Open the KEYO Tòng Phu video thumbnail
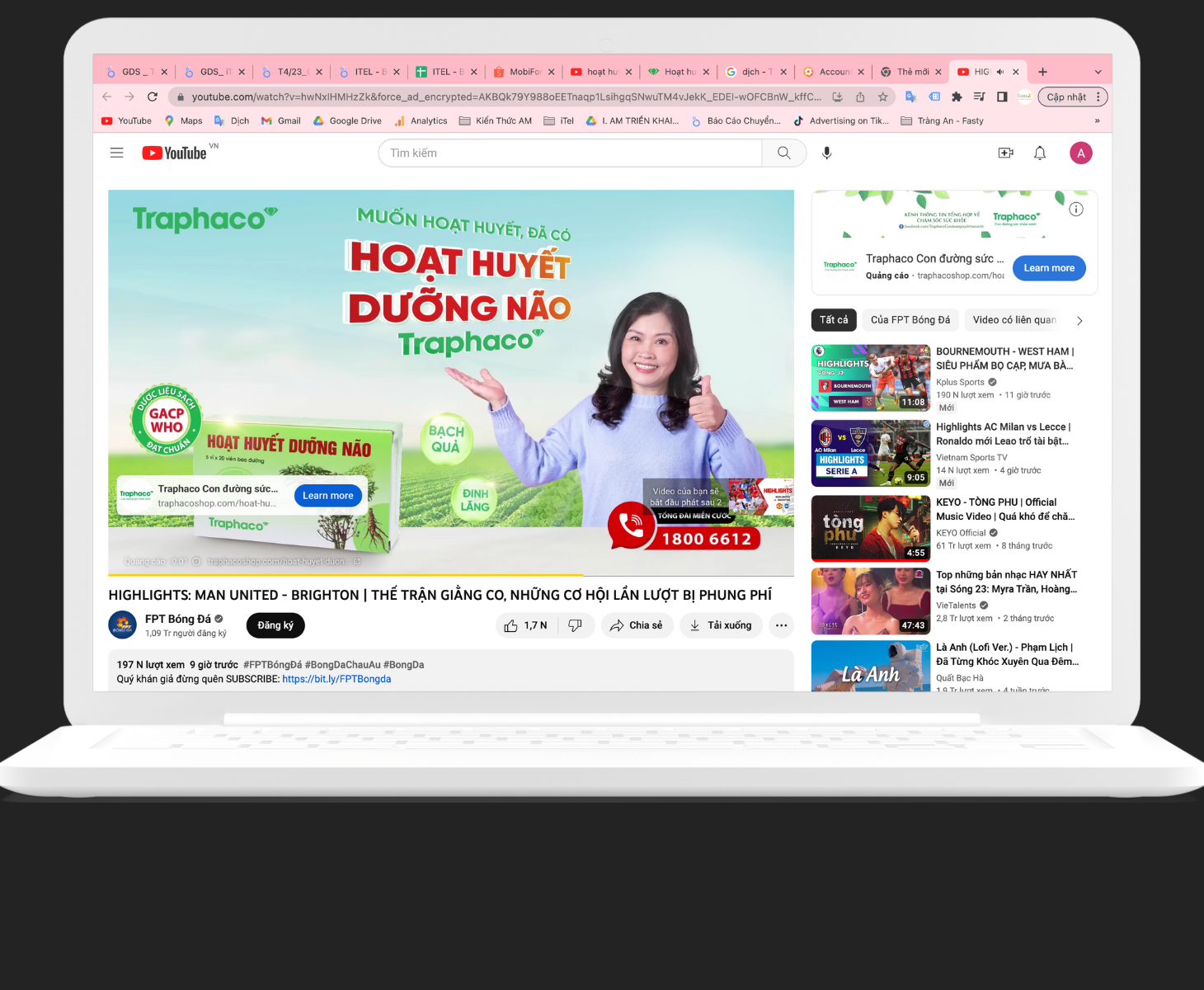 pyautogui.click(x=871, y=528)
